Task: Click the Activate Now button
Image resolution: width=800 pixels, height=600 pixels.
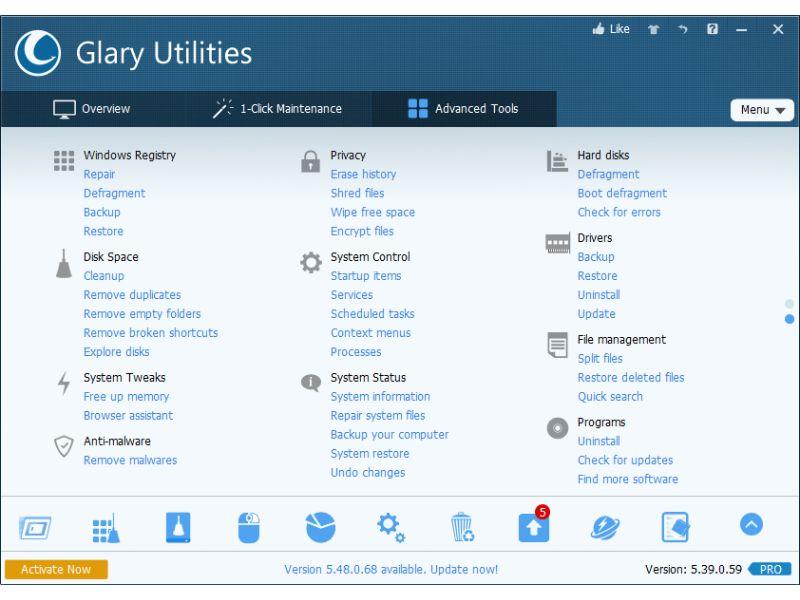Action: tap(56, 569)
